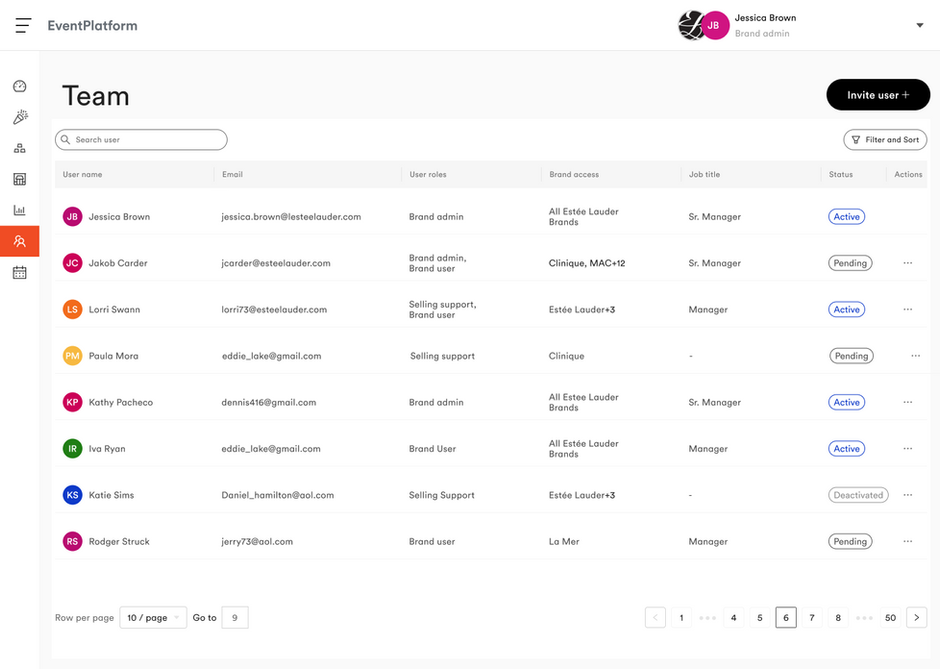This screenshot has width=940, height=669.
Task: Open Filter and Sort options
Action: (x=885, y=140)
